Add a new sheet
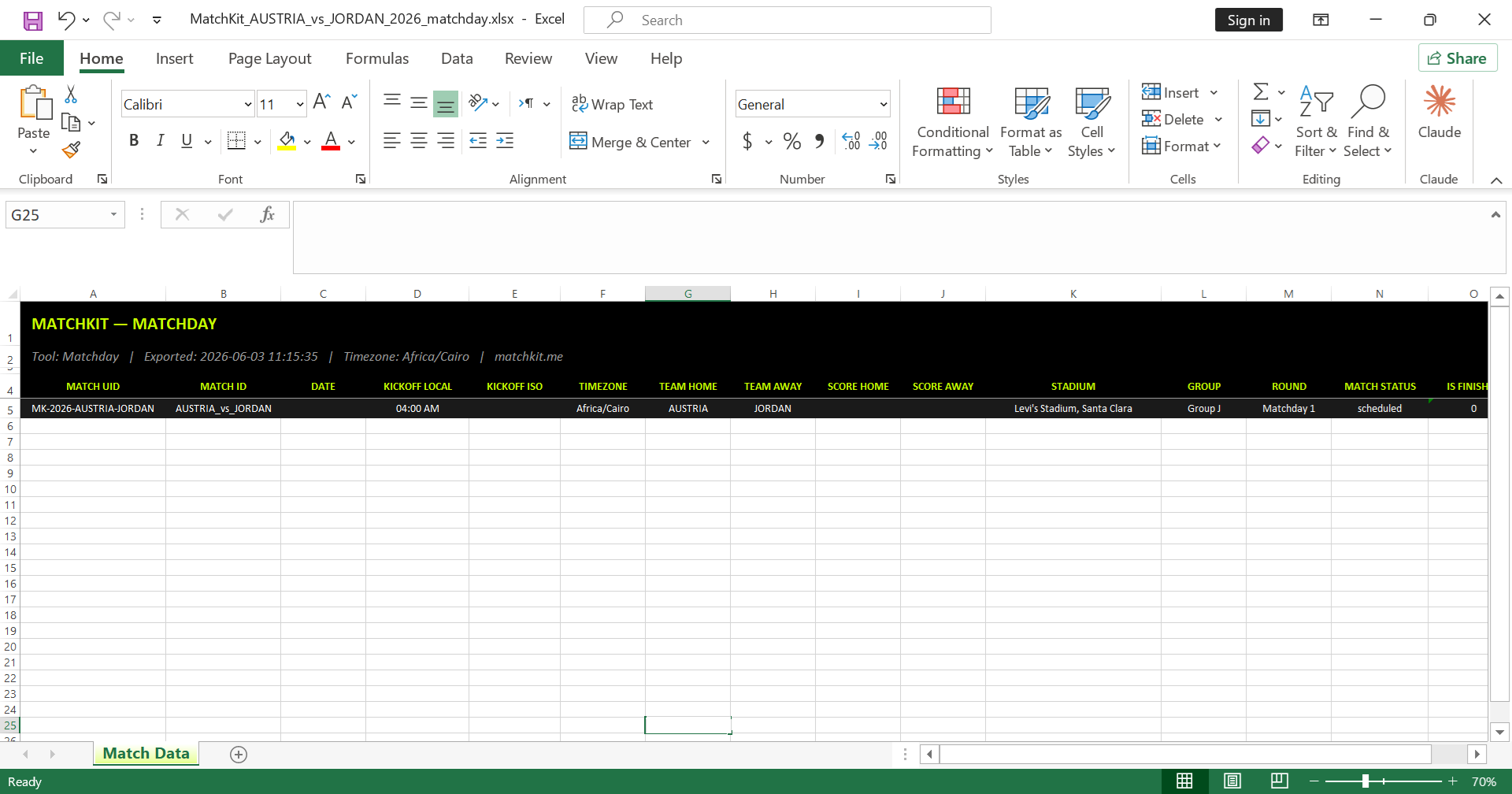Viewport: 1512px width, 794px height. coord(239,755)
